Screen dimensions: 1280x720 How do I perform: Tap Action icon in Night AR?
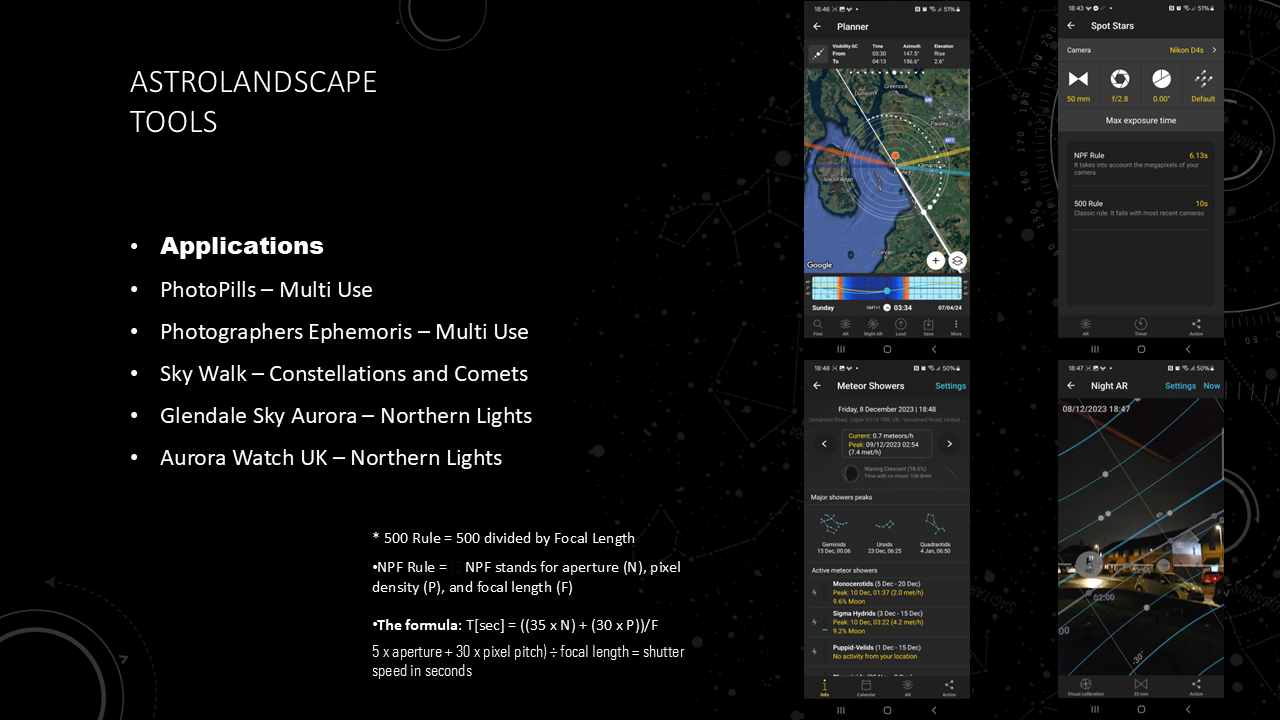[x=1196, y=687]
